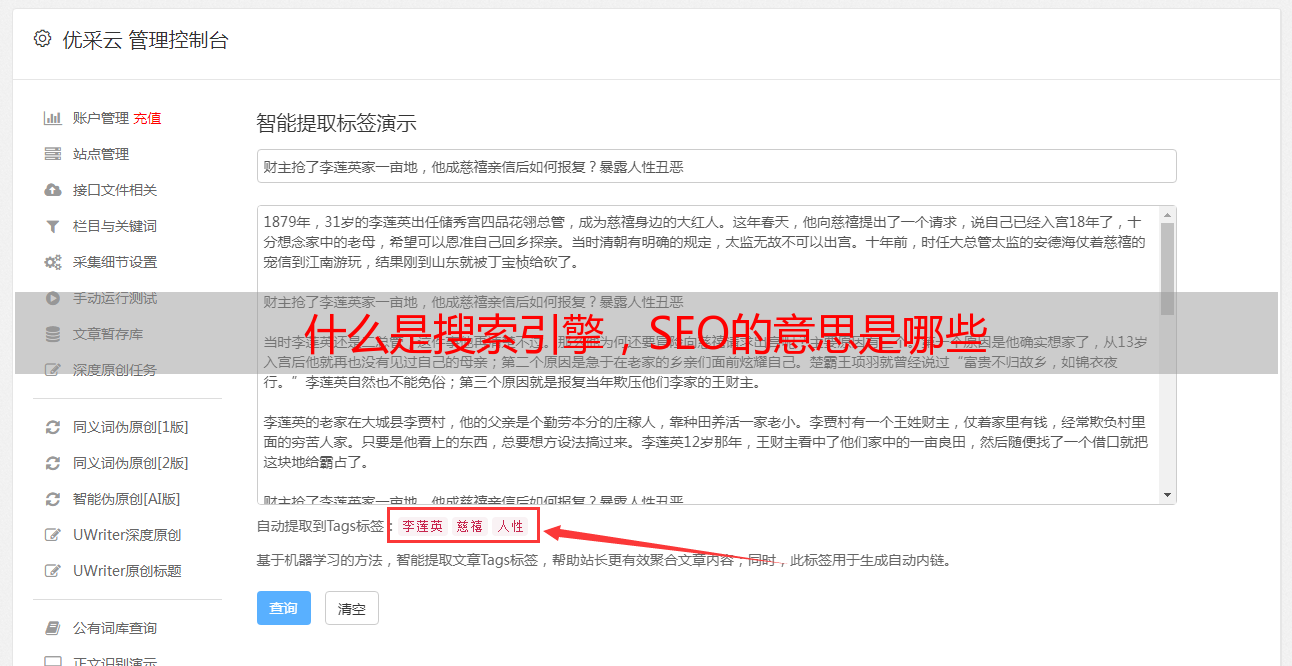Click the server icon for 站点管理

[52, 154]
